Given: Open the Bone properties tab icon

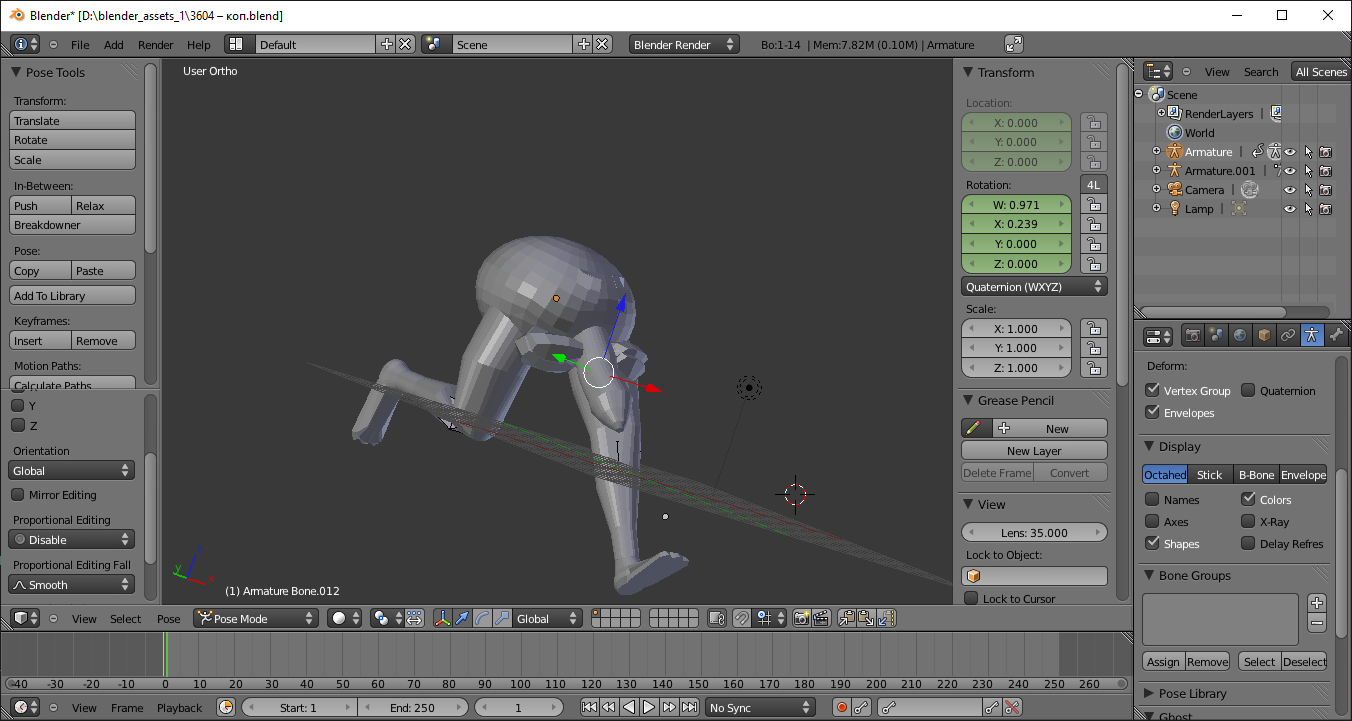Looking at the screenshot, I should point(1336,336).
